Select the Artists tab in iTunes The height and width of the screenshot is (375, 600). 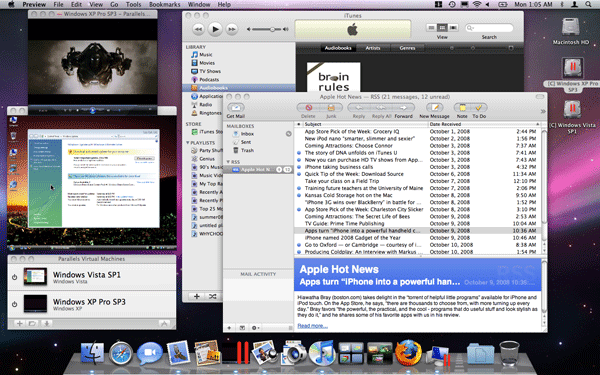[x=373, y=48]
